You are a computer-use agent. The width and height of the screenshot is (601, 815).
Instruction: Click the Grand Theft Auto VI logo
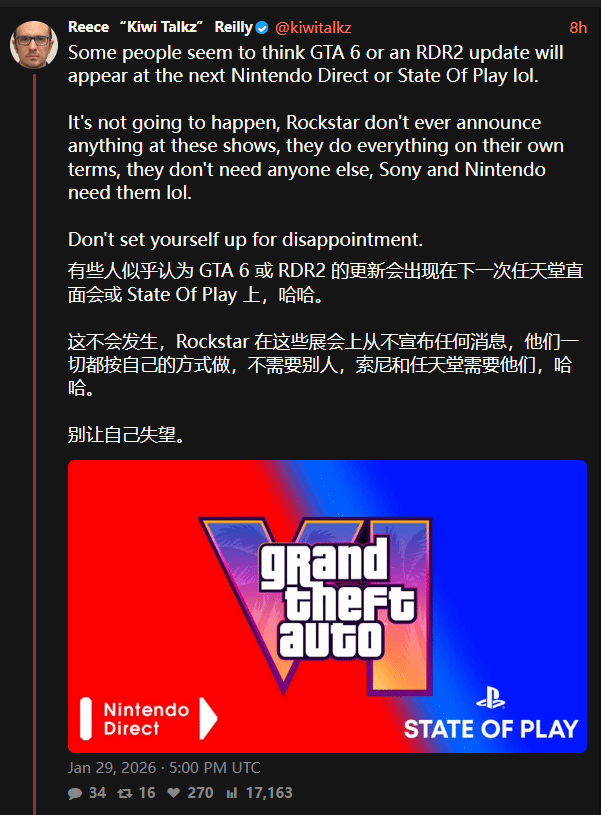click(x=317, y=606)
